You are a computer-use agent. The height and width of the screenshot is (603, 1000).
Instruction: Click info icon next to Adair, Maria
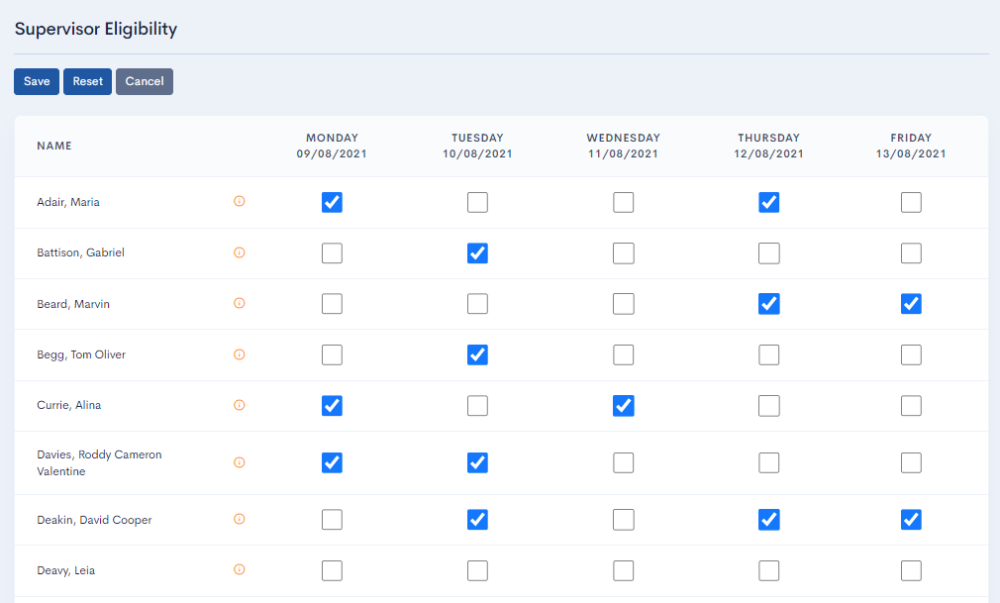point(239,201)
